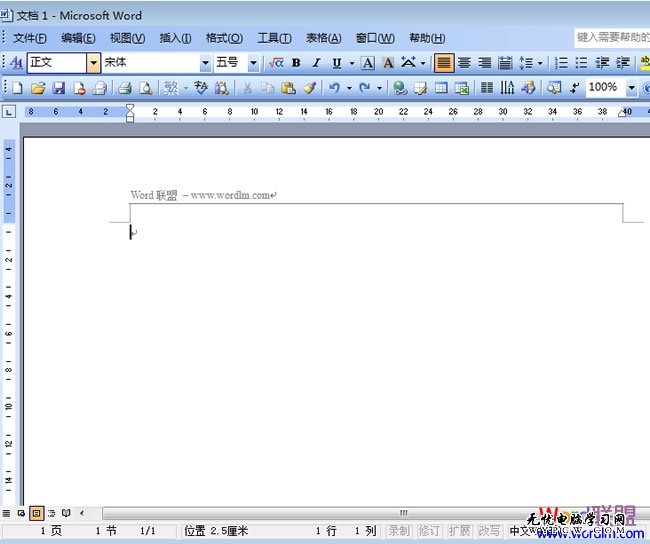Click the character scaling icon
Screen dimensions: 650x544
(408, 63)
